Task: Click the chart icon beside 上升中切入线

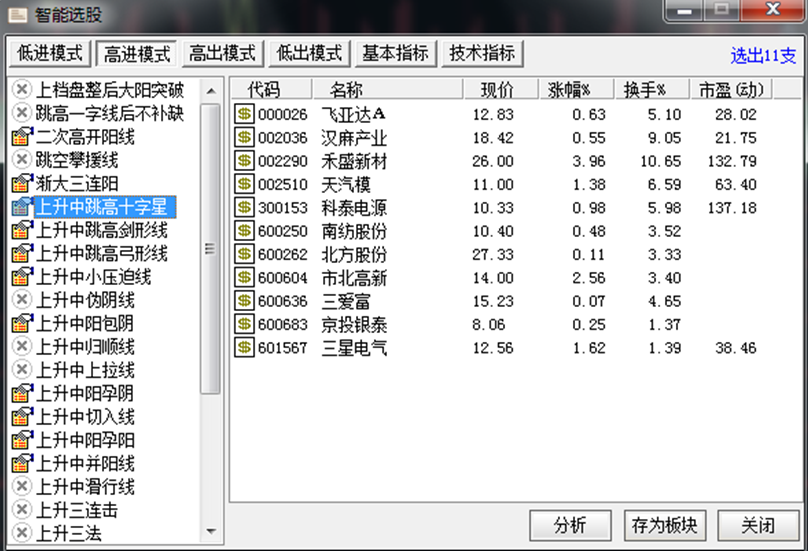Action: [22, 416]
